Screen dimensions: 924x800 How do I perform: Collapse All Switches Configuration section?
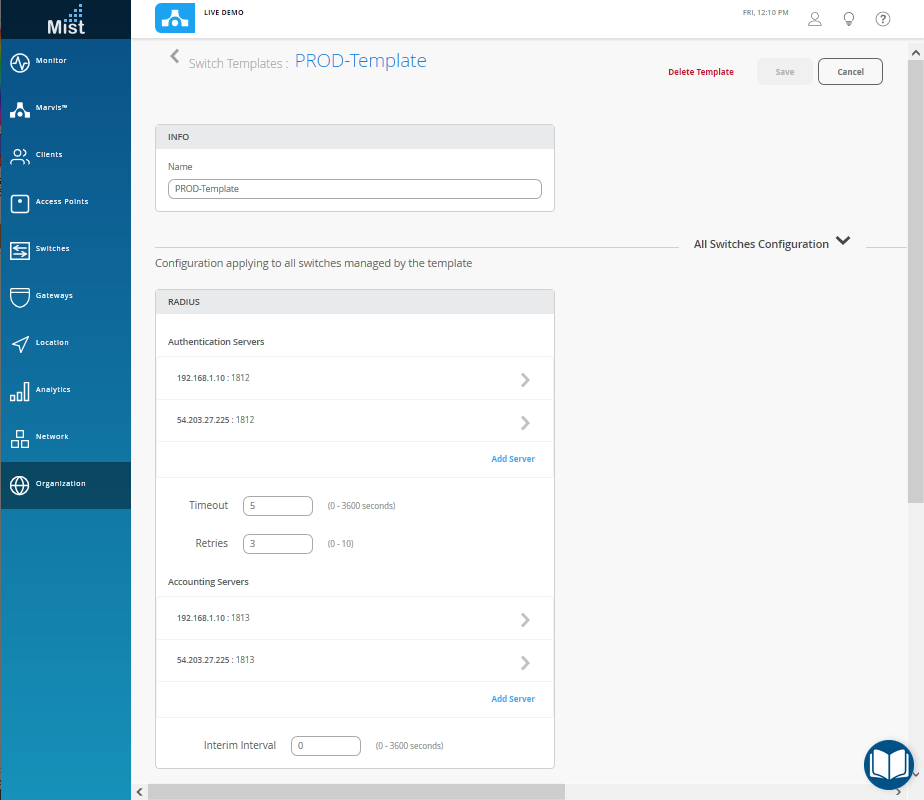[843, 242]
